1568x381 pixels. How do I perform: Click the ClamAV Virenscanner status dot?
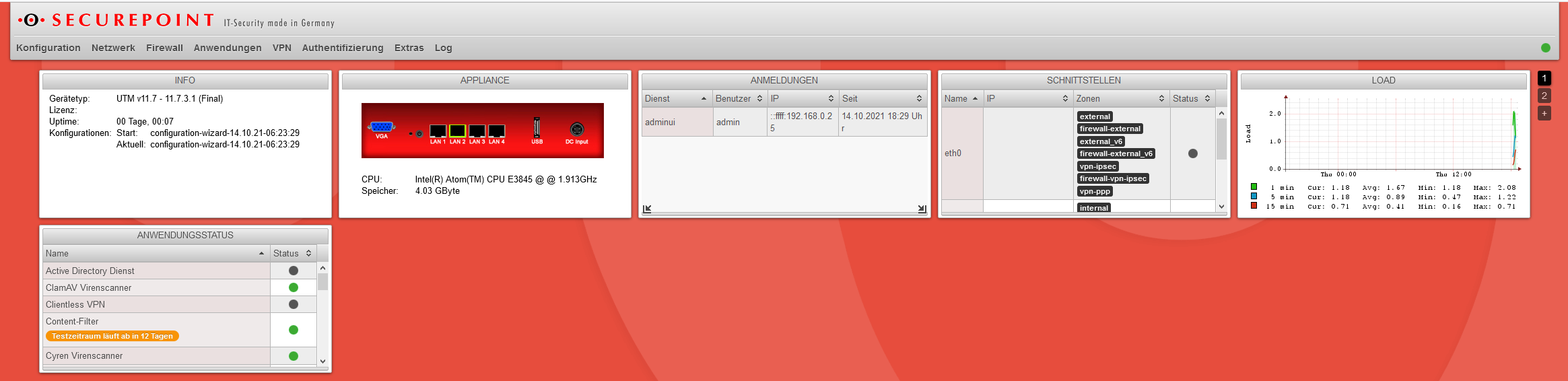[x=294, y=287]
